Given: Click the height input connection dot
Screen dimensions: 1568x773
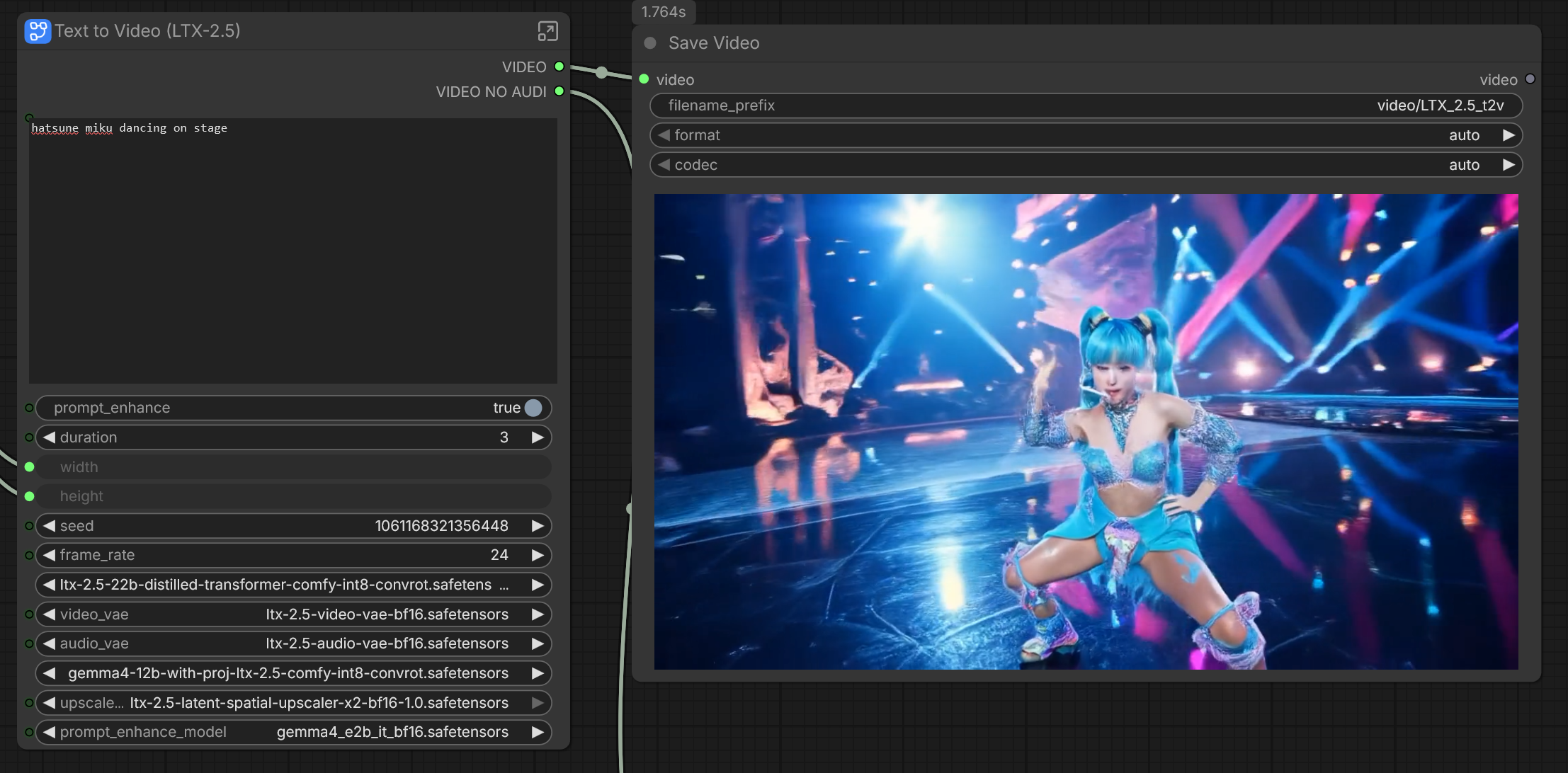Looking at the screenshot, I should 29,496.
